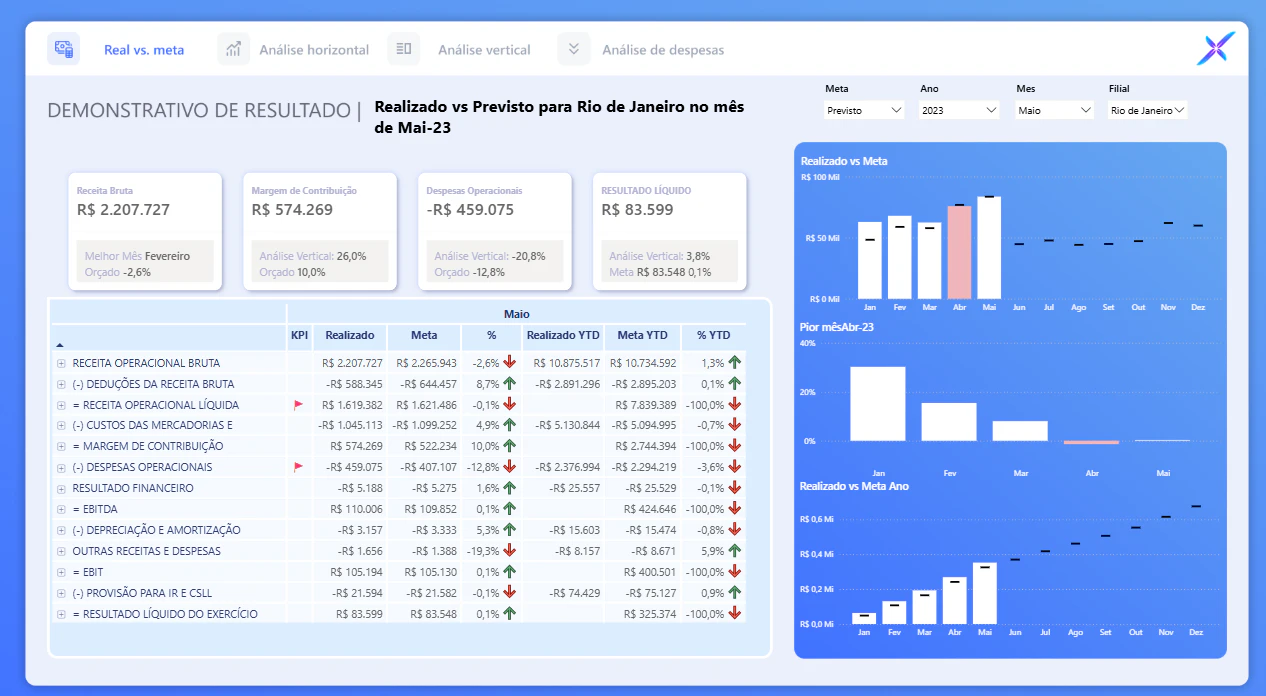Select the Margem de Contribuição R$ 574.269 card
The image size is (1266, 696).
pyautogui.click(x=320, y=231)
